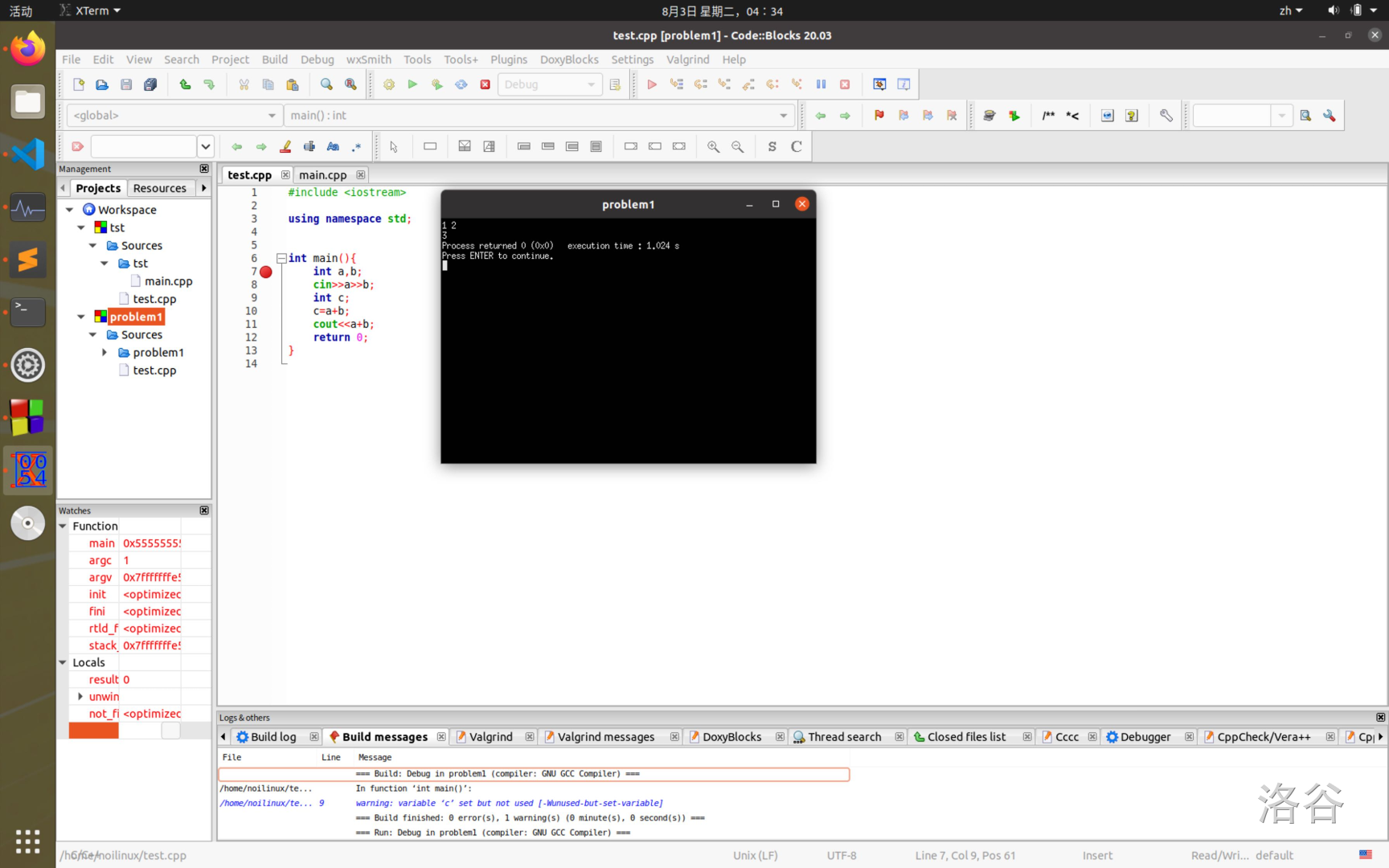Collapse the Workspace tree node
Image resolution: width=1389 pixels, height=868 pixels.
click(x=70, y=210)
